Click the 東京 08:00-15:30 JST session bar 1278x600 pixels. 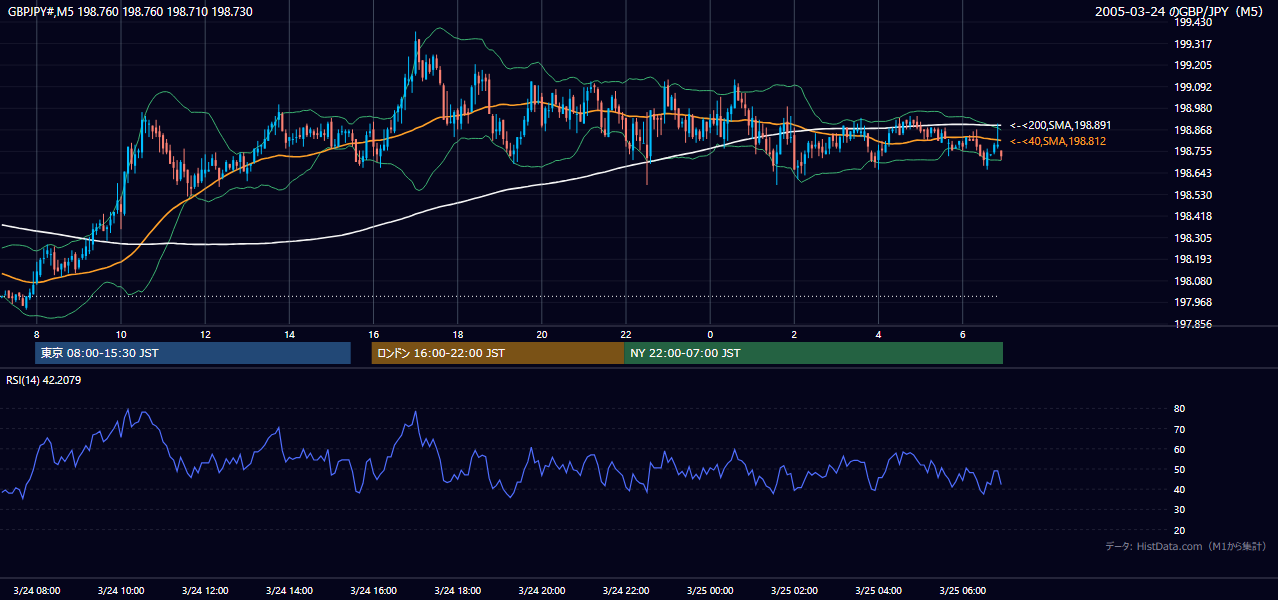193,353
